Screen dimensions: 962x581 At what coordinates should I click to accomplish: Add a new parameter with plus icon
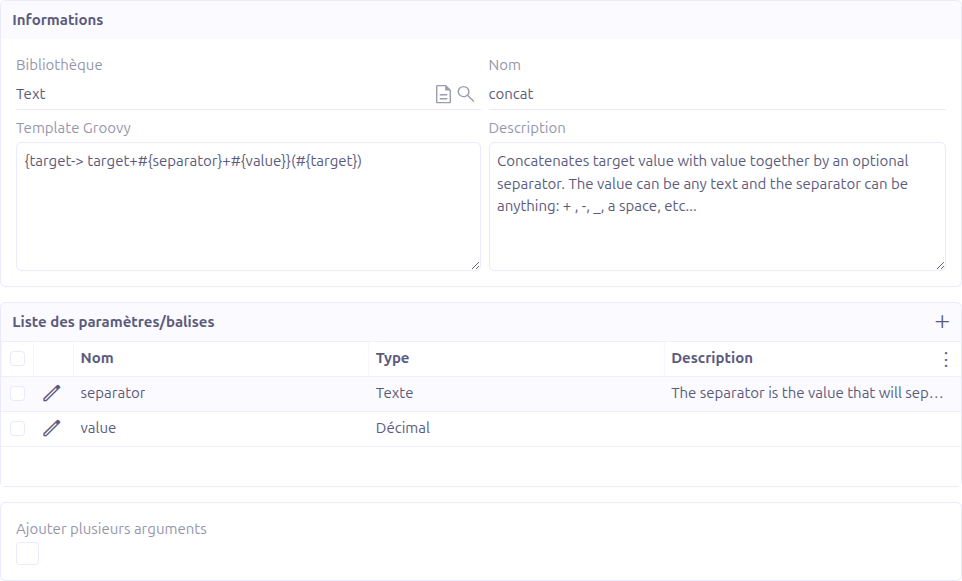941,322
